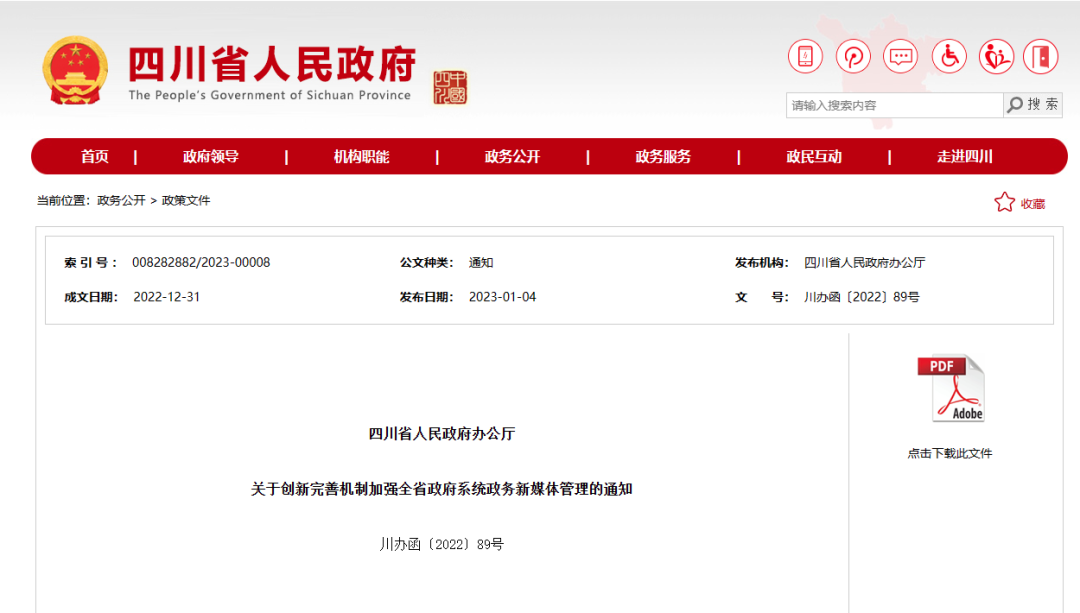Switch to the 政务公开 menu item
Image resolution: width=1080 pixels, height=613 pixels.
513,156
